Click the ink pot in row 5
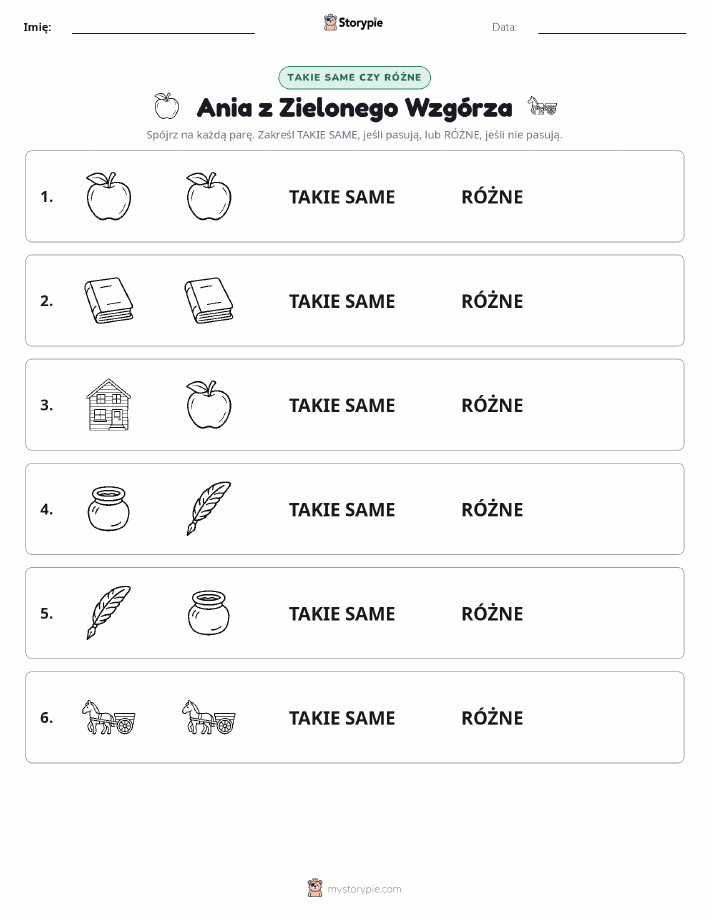 point(209,612)
